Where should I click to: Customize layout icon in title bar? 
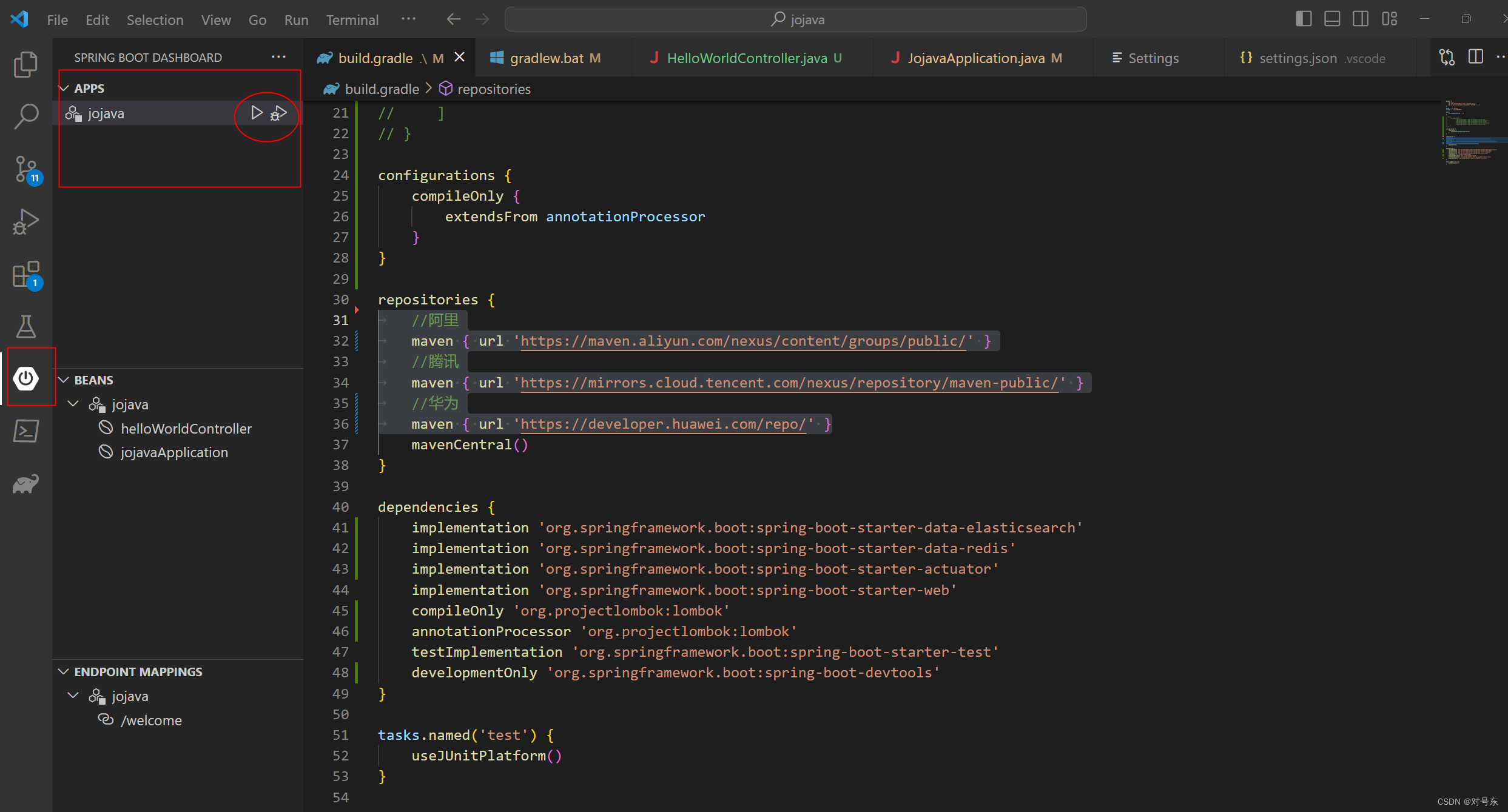tap(1389, 19)
